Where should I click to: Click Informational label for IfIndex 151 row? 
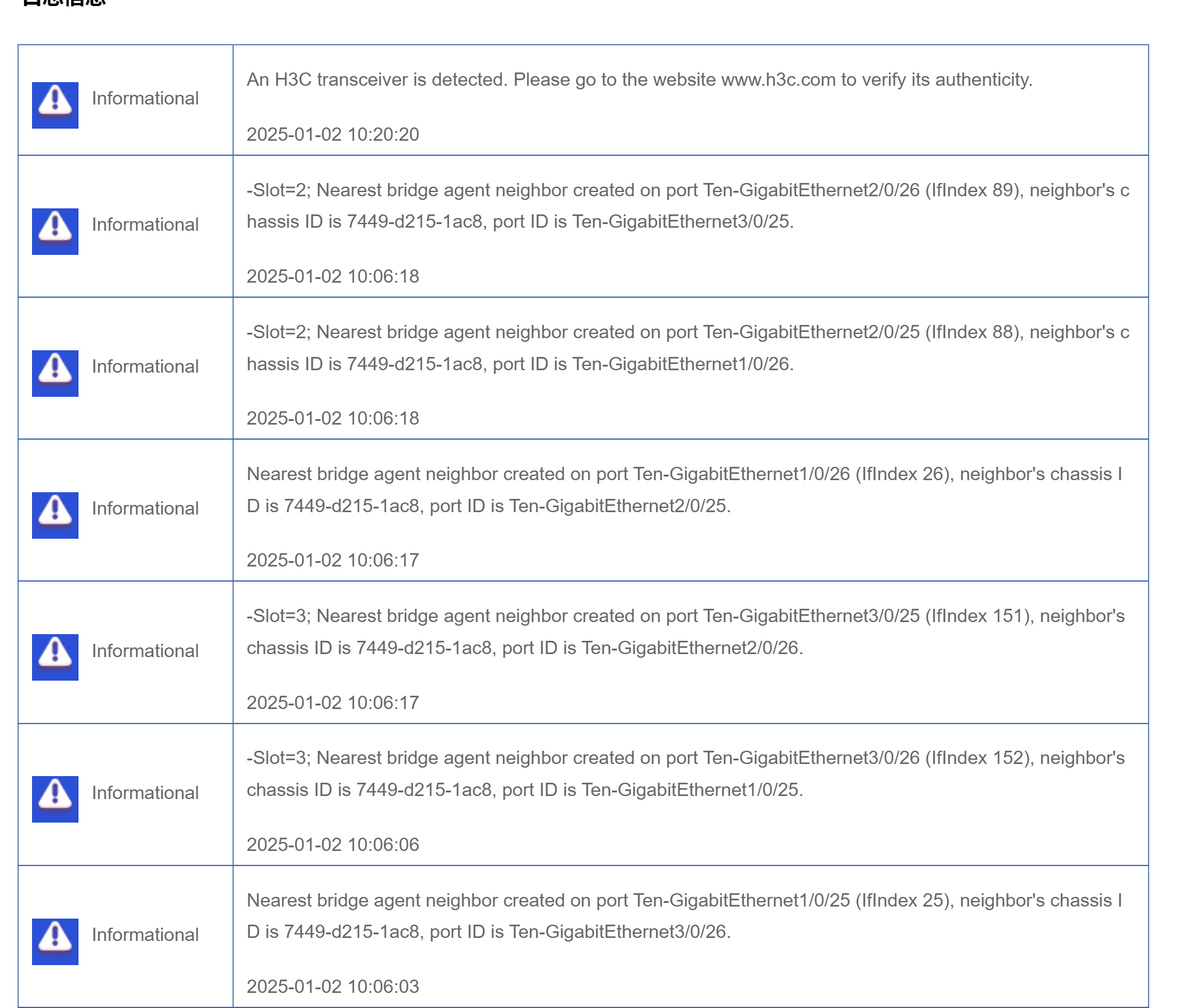click(145, 651)
